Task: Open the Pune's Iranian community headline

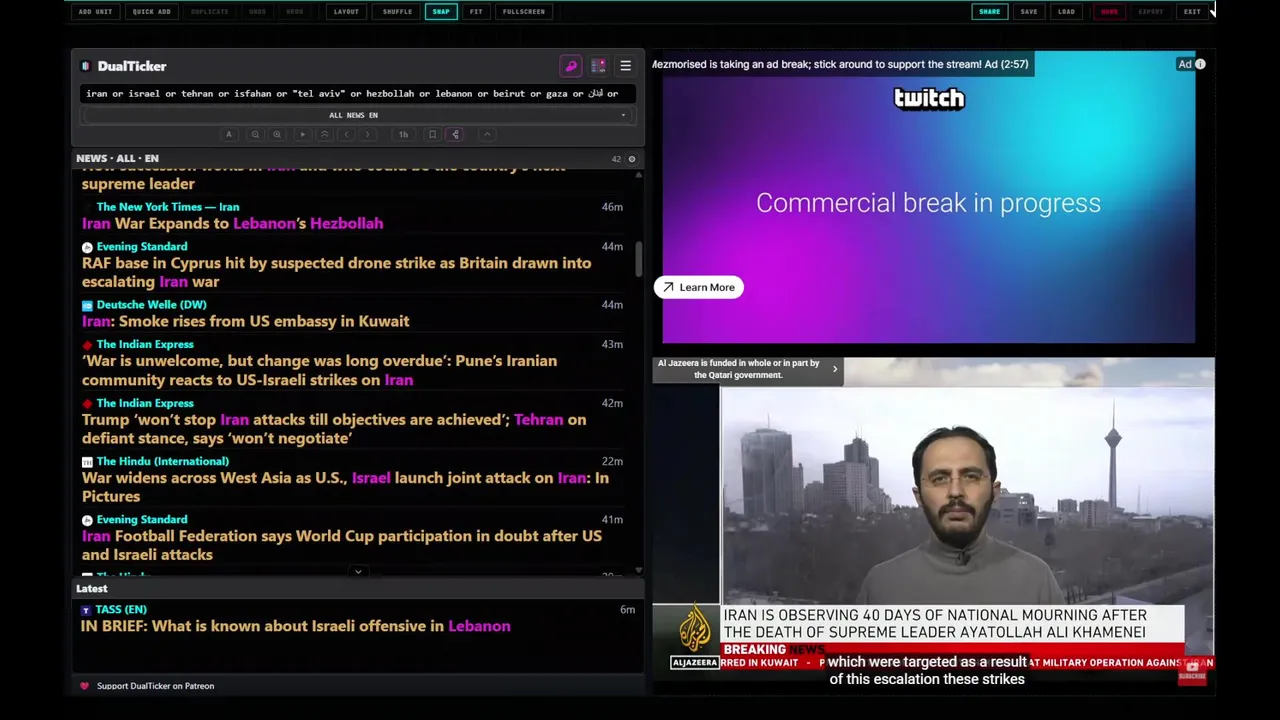Action: [x=319, y=371]
